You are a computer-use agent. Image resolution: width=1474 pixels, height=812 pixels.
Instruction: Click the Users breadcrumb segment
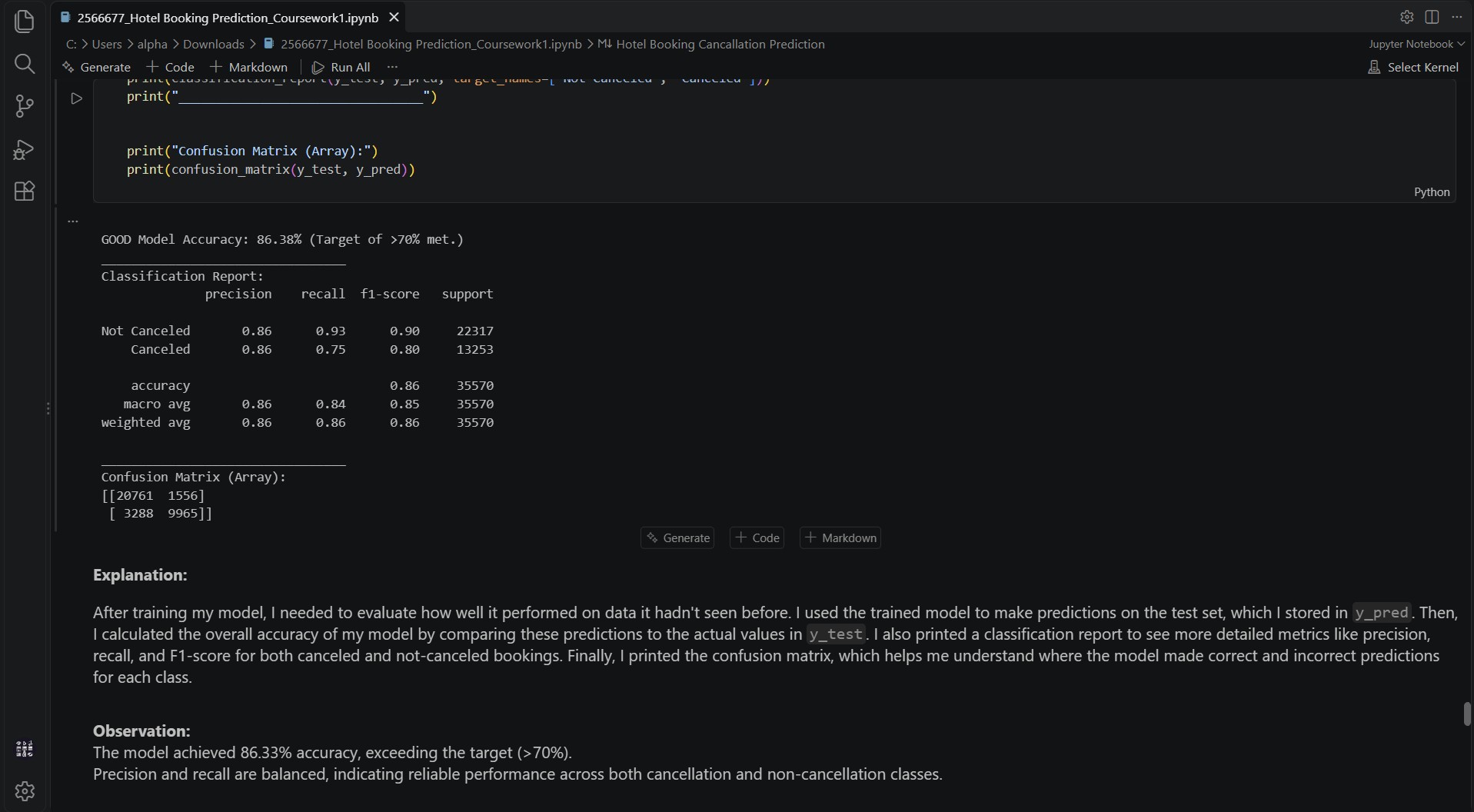pyautogui.click(x=107, y=44)
